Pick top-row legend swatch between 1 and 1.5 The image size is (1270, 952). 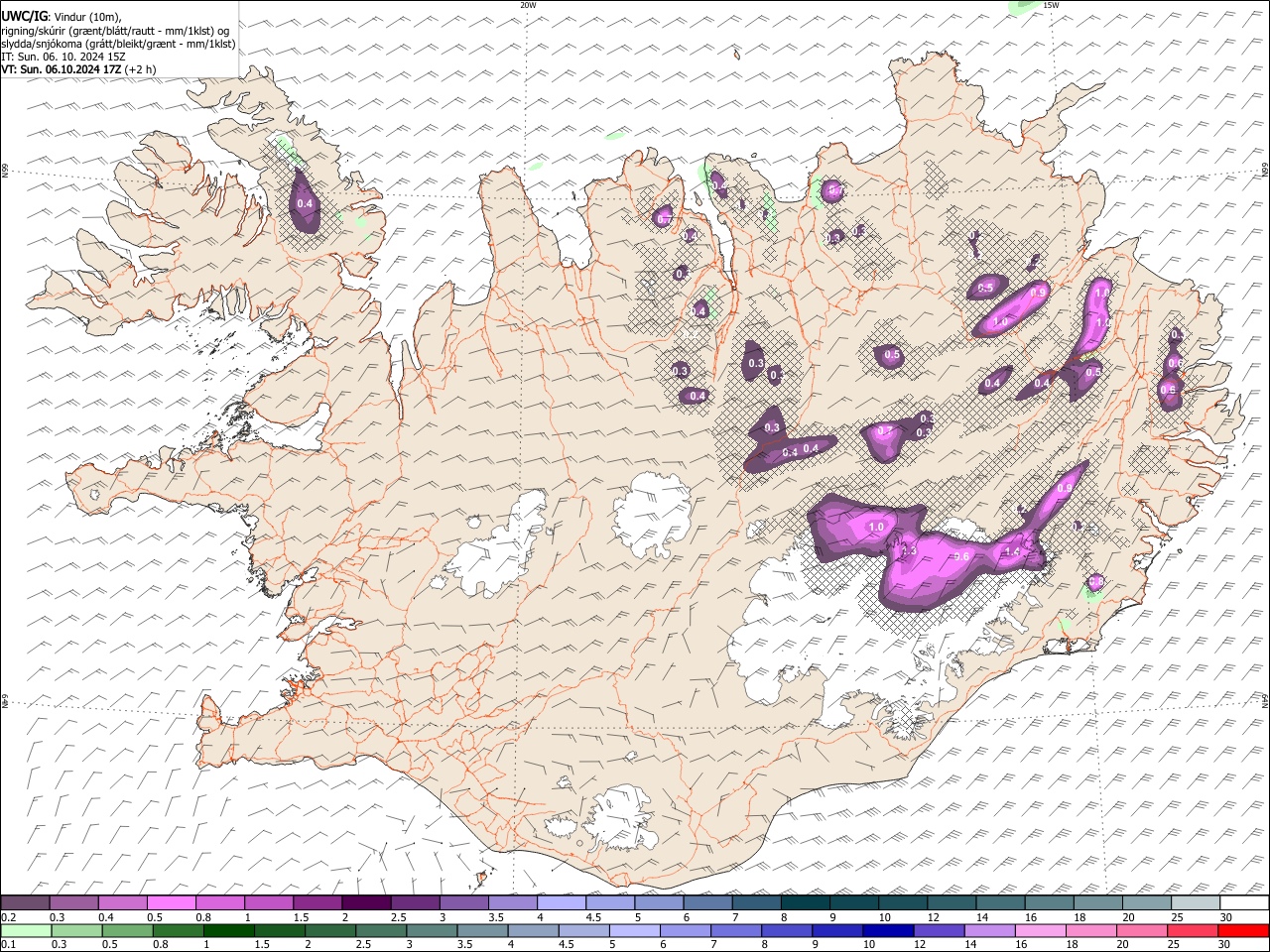coord(269,903)
